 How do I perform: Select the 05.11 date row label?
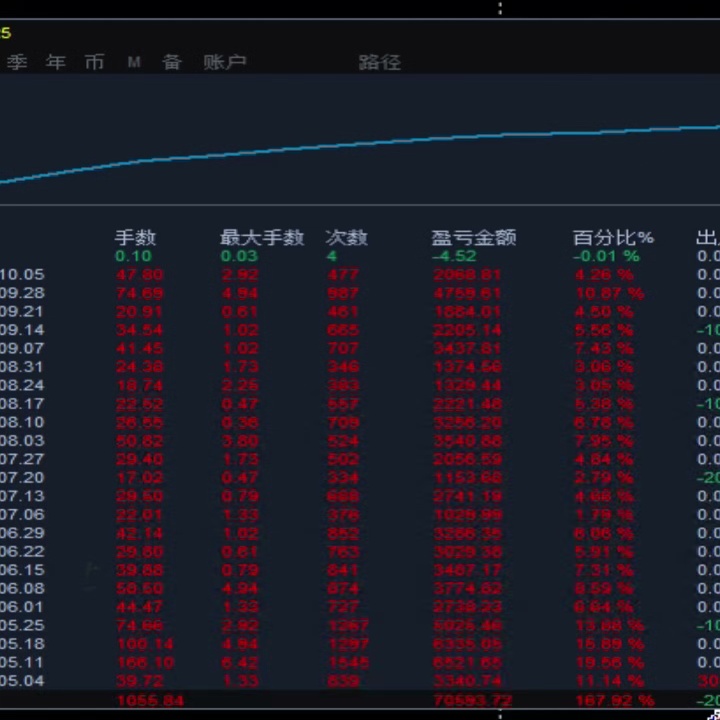[21, 662]
